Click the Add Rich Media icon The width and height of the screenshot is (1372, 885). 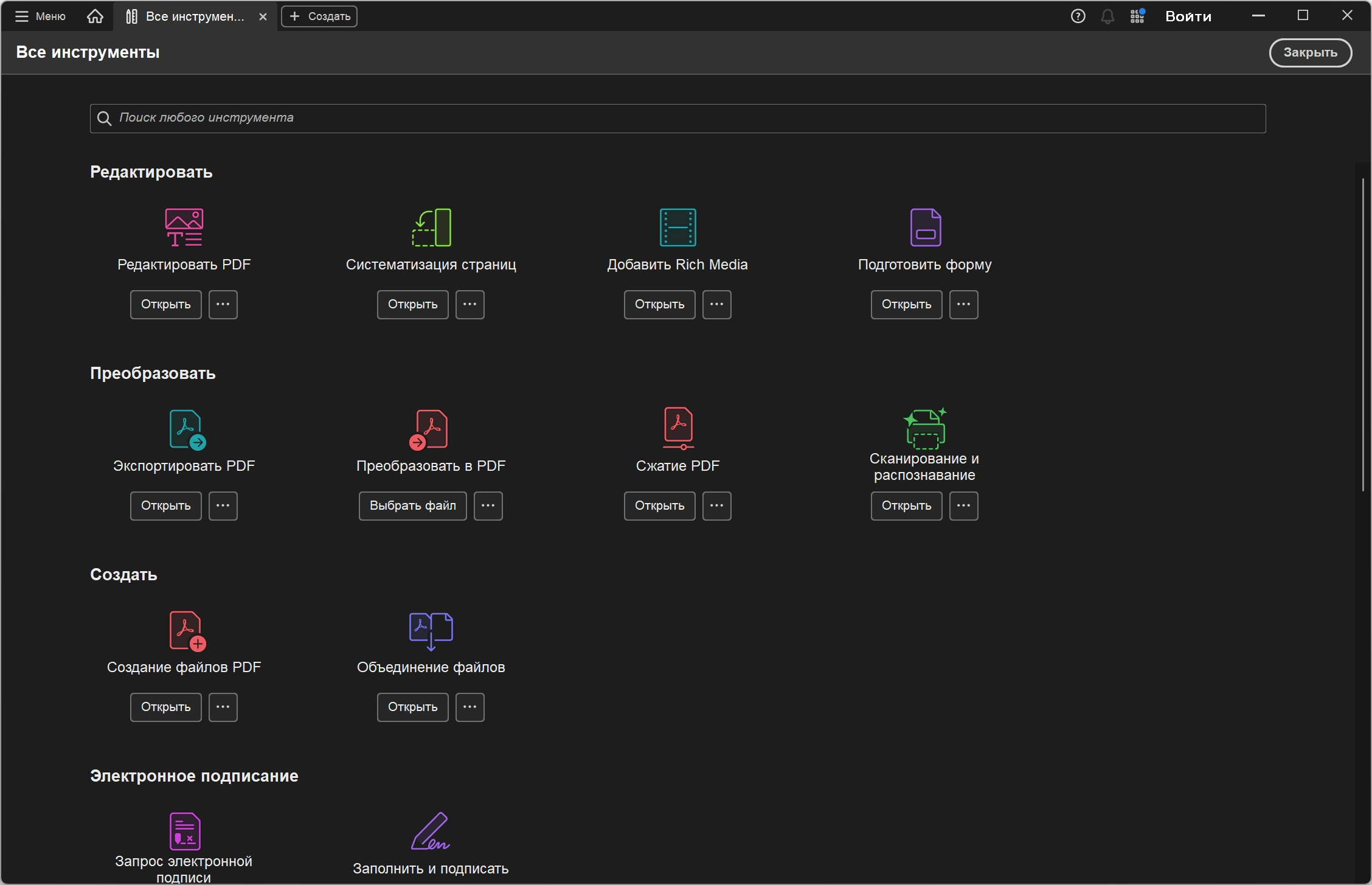[677, 227]
